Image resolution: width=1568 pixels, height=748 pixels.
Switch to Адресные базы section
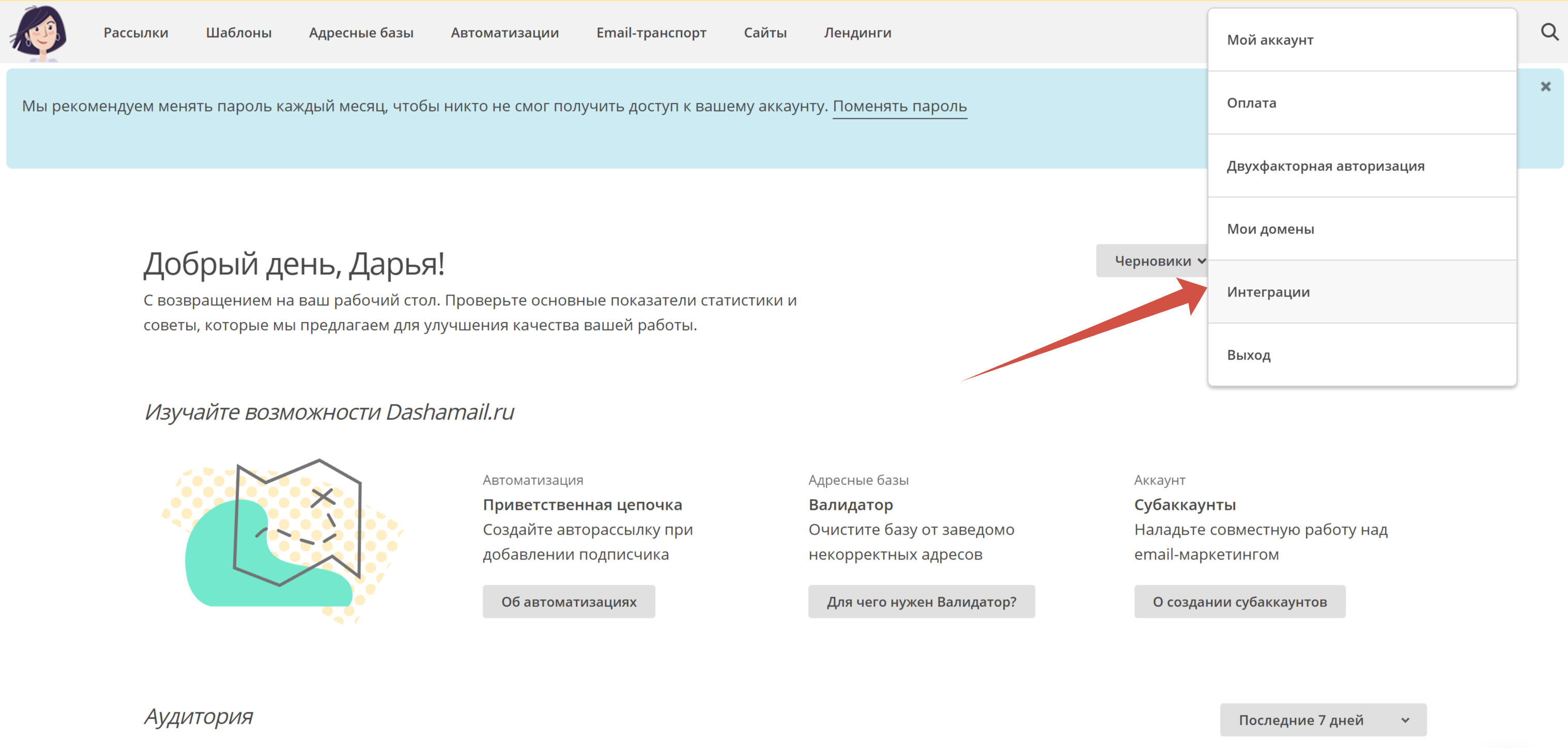(361, 33)
